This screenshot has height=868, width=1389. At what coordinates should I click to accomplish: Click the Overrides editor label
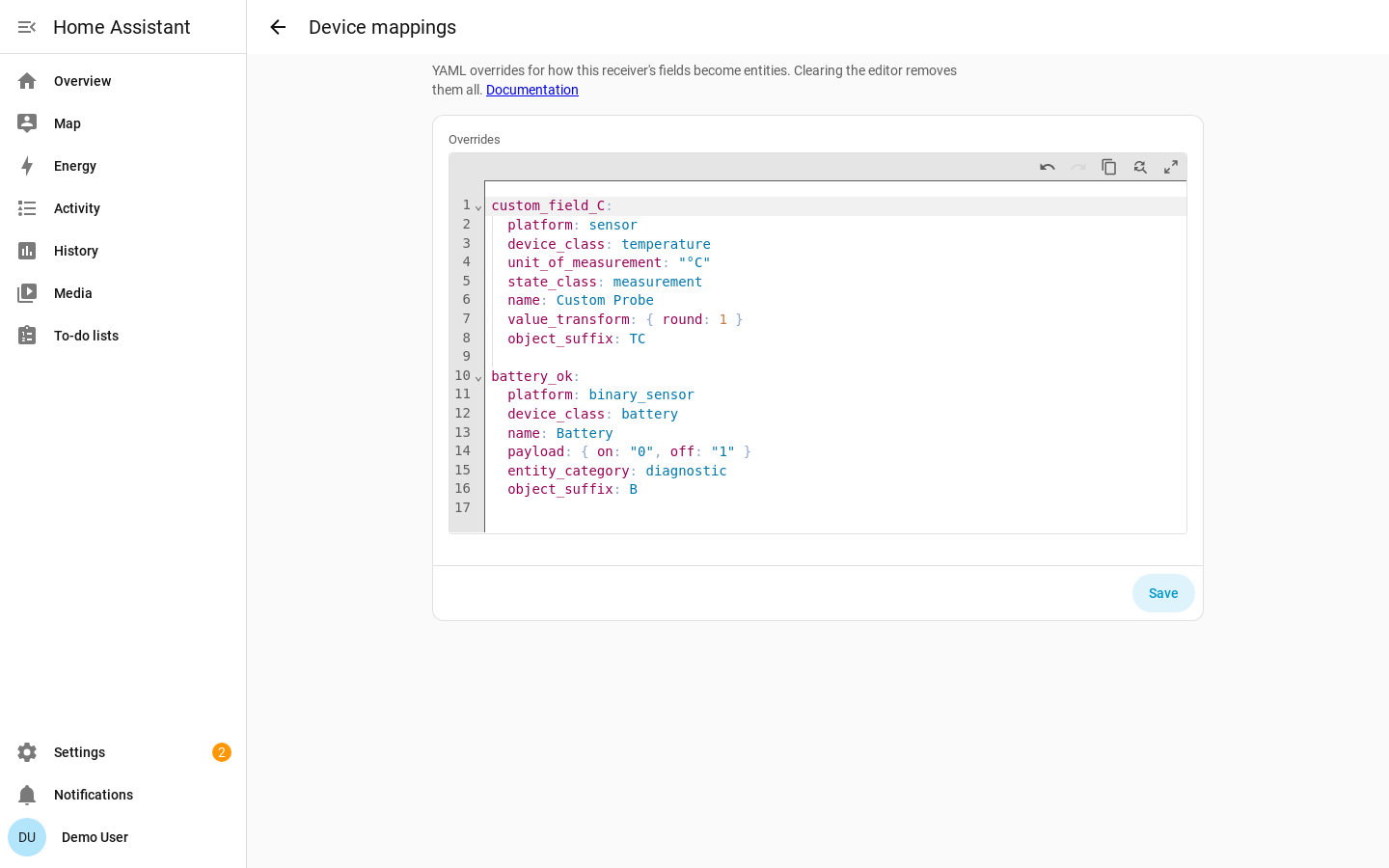475,140
